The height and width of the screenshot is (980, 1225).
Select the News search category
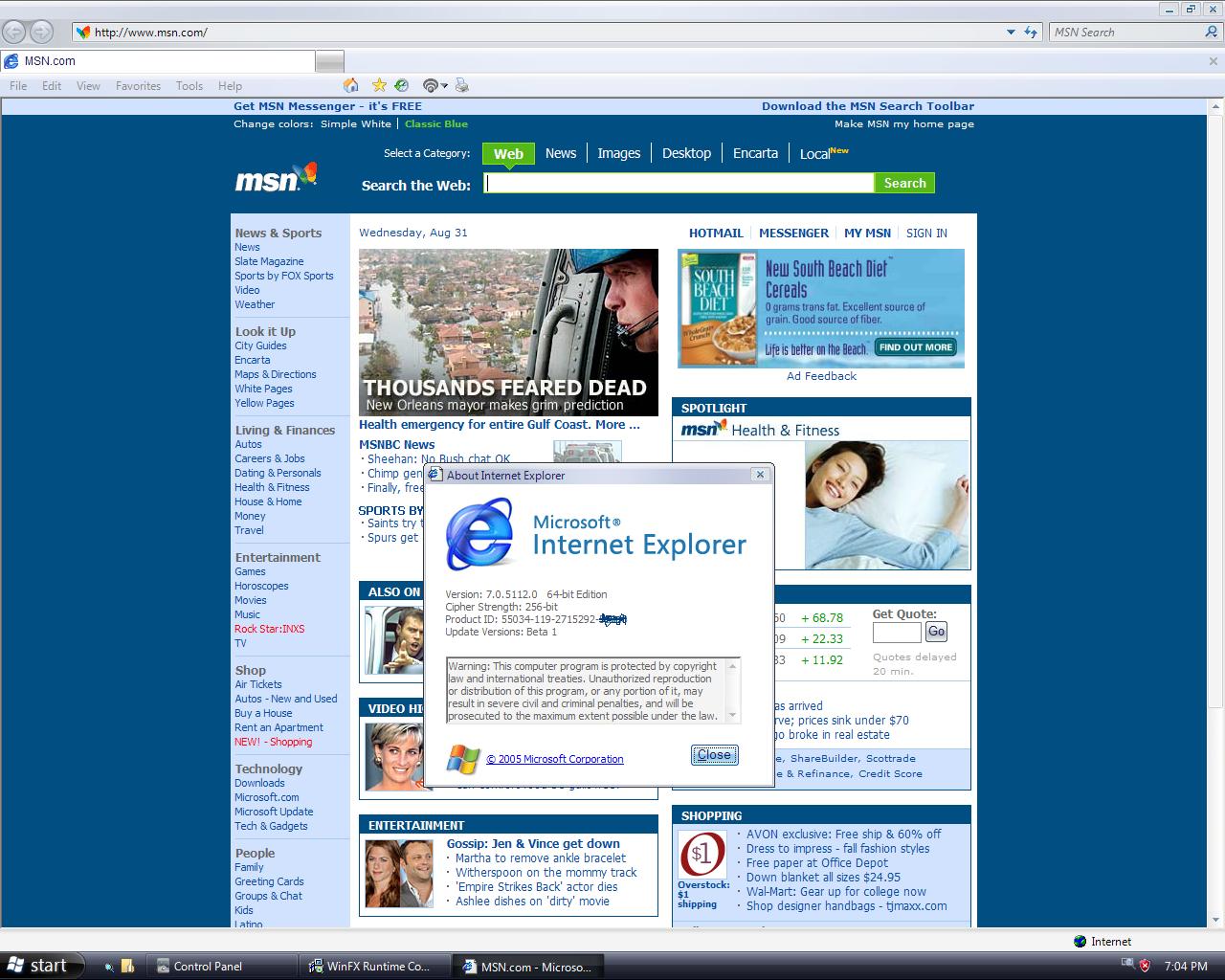561,153
